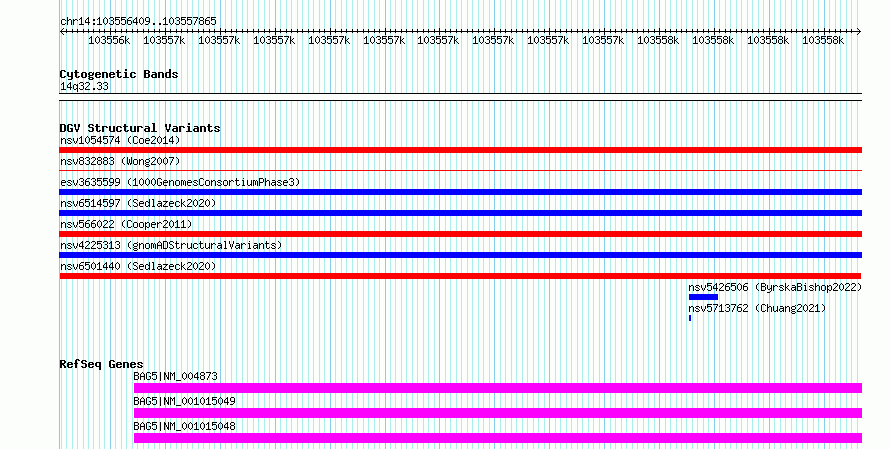Viewport: 890px width, 449px height.
Task: Select the magenta bar under BAG5|NM_001015049
Action: [498, 413]
